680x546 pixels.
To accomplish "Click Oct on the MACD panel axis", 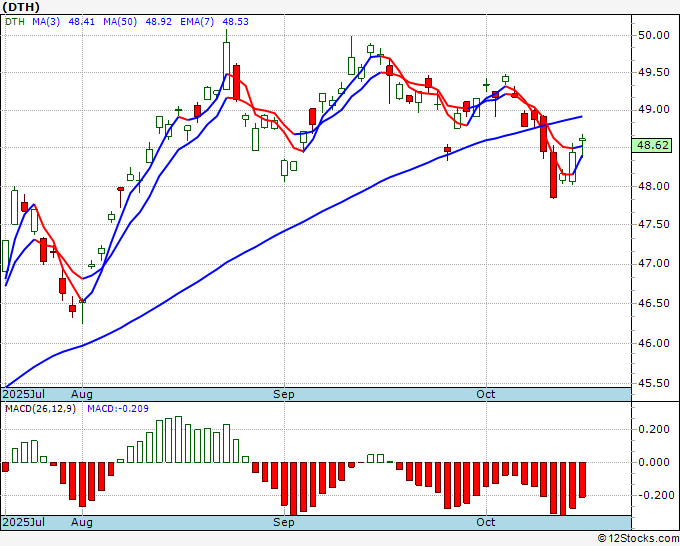I will 486,522.
